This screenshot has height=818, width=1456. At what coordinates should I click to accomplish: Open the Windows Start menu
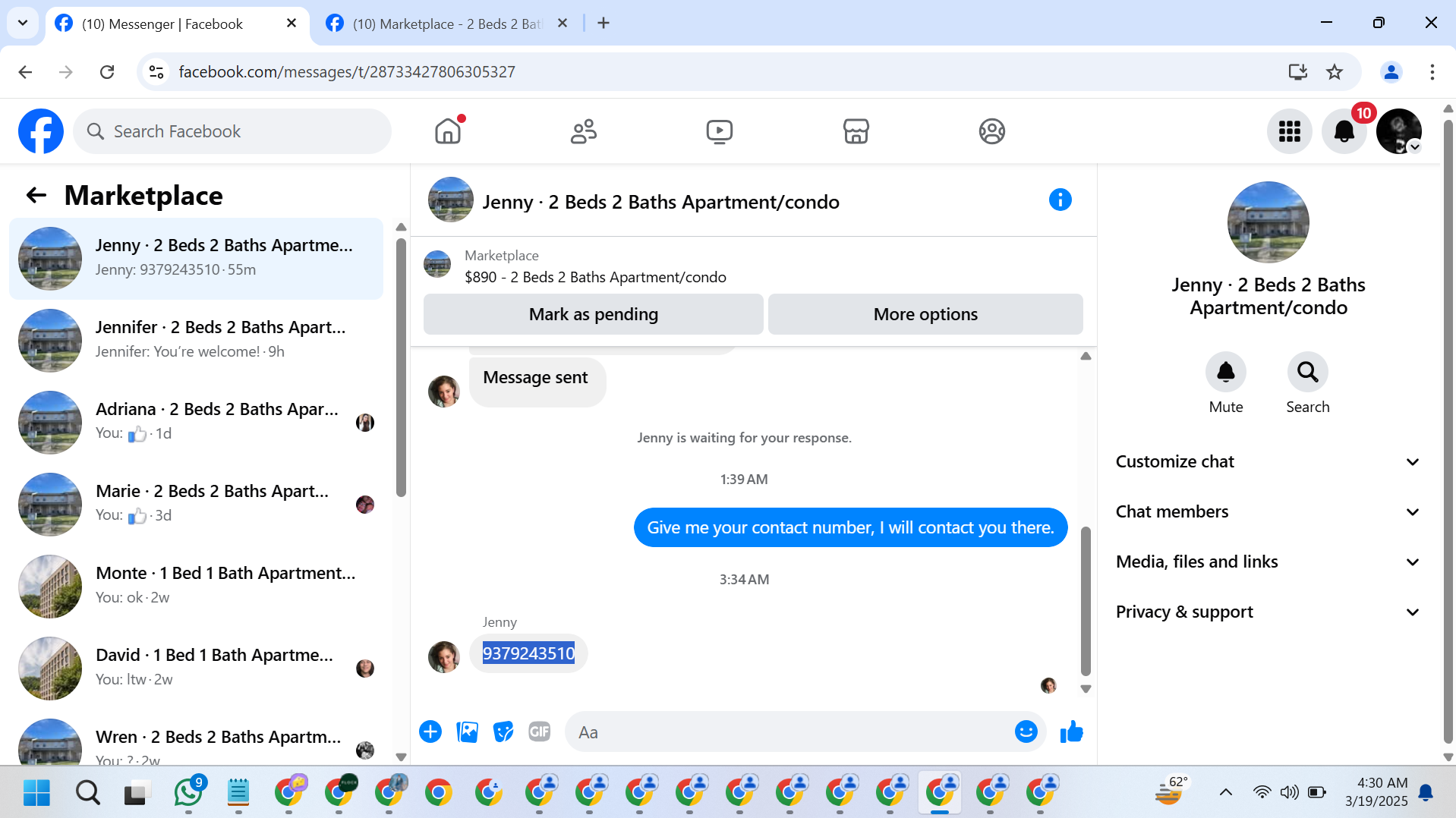tap(36, 793)
